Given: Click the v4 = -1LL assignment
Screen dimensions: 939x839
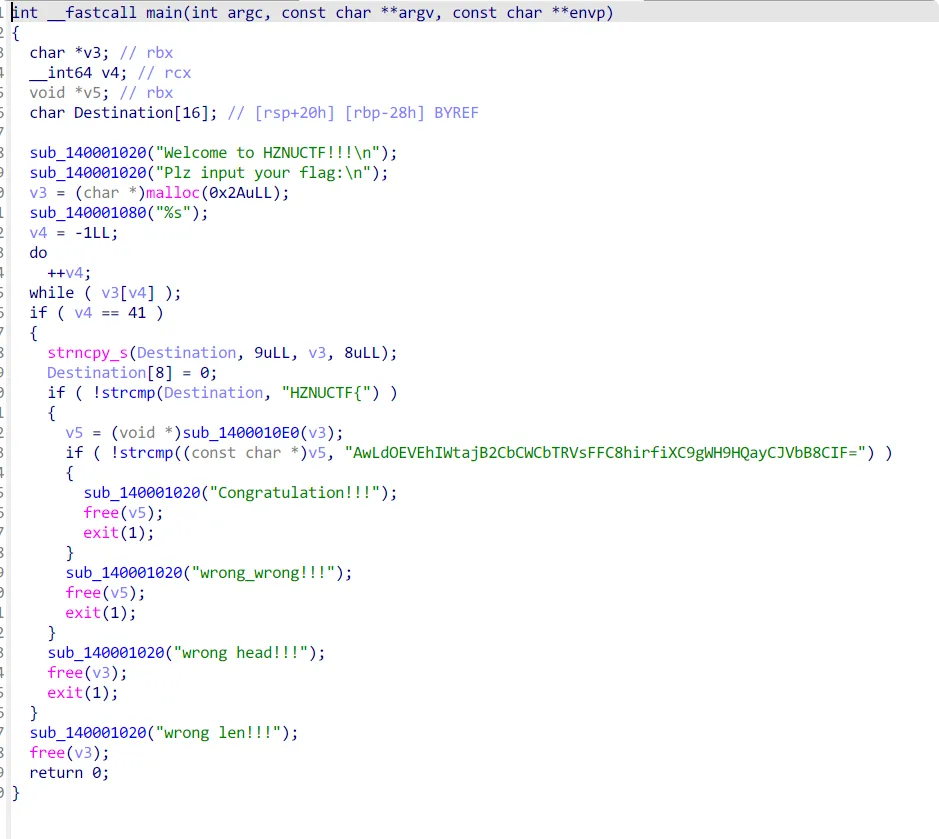Looking at the screenshot, I should [74, 233].
